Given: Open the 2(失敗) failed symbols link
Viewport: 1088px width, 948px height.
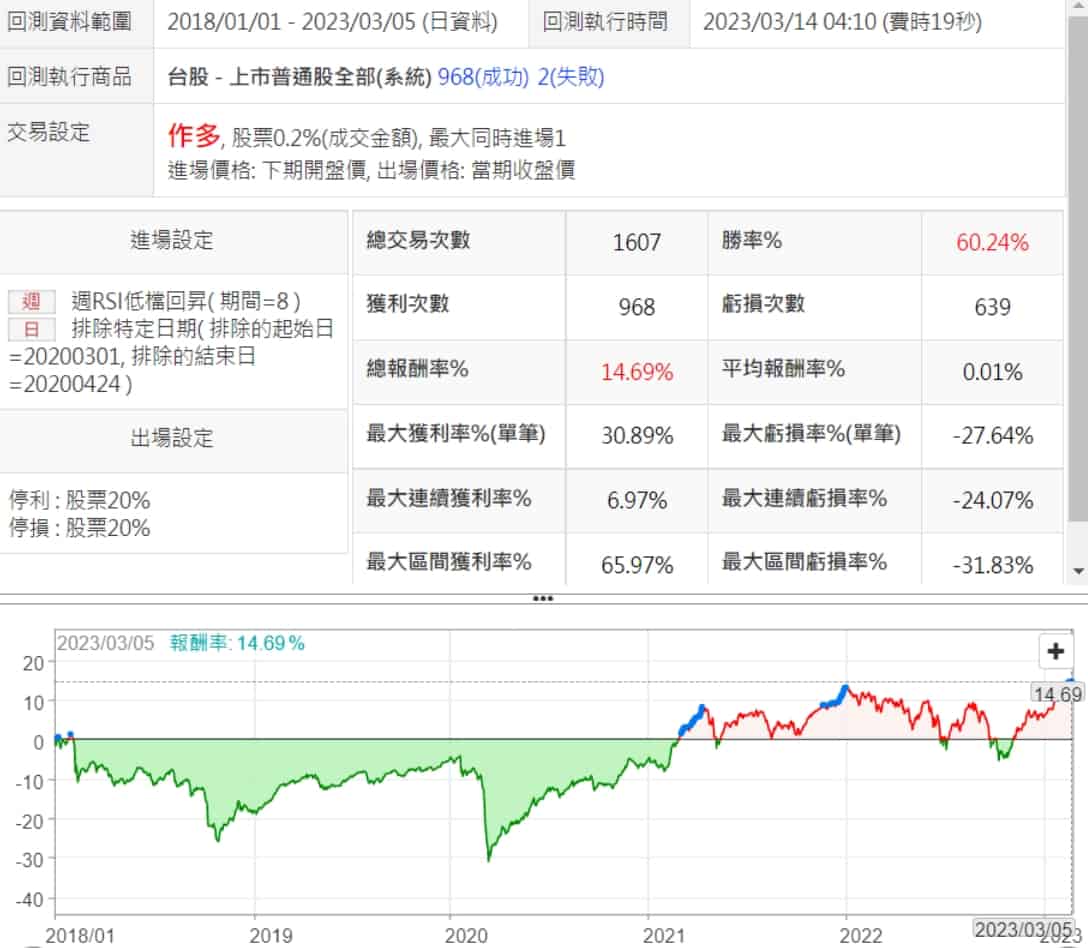Looking at the screenshot, I should pyautogui.click(x=570, y=77).
